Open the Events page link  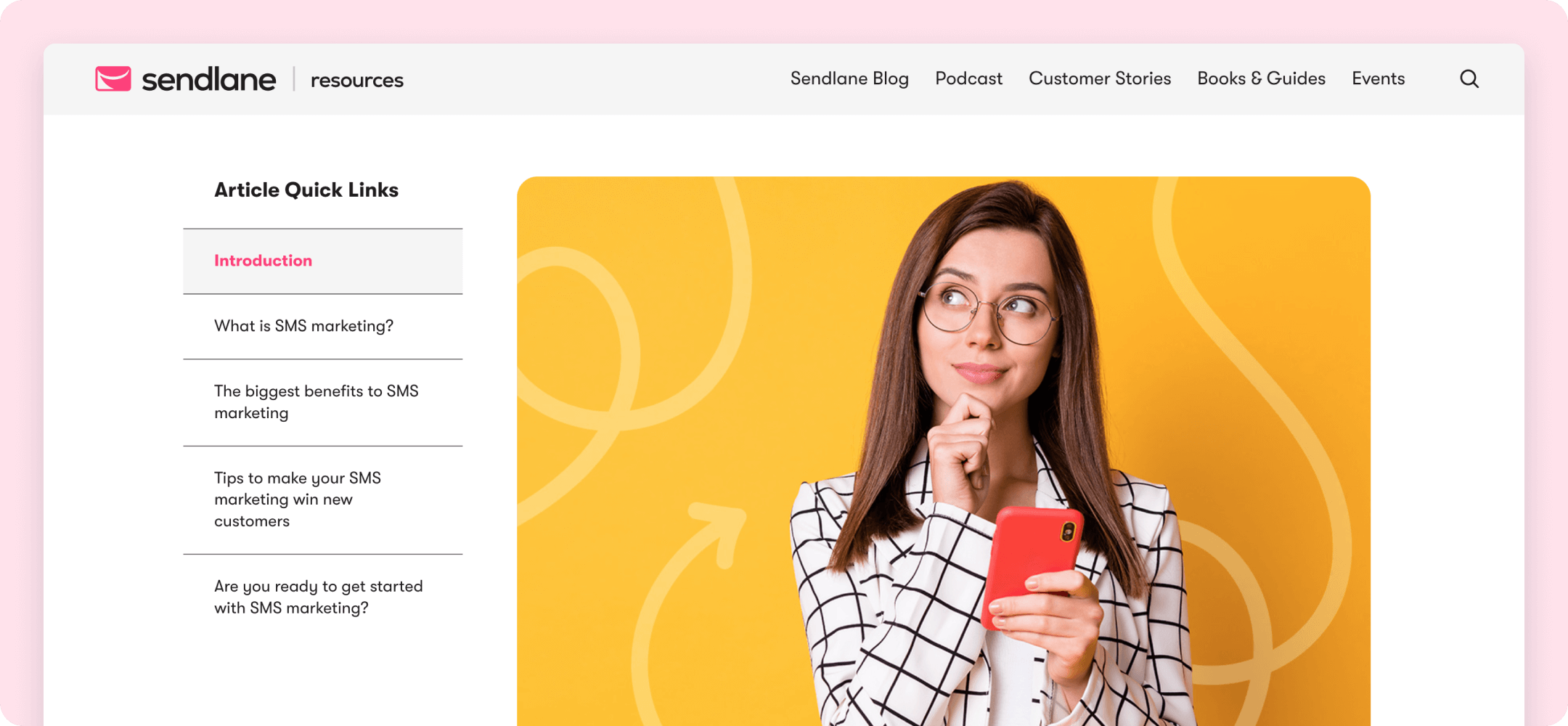[x=1378, y=78]
